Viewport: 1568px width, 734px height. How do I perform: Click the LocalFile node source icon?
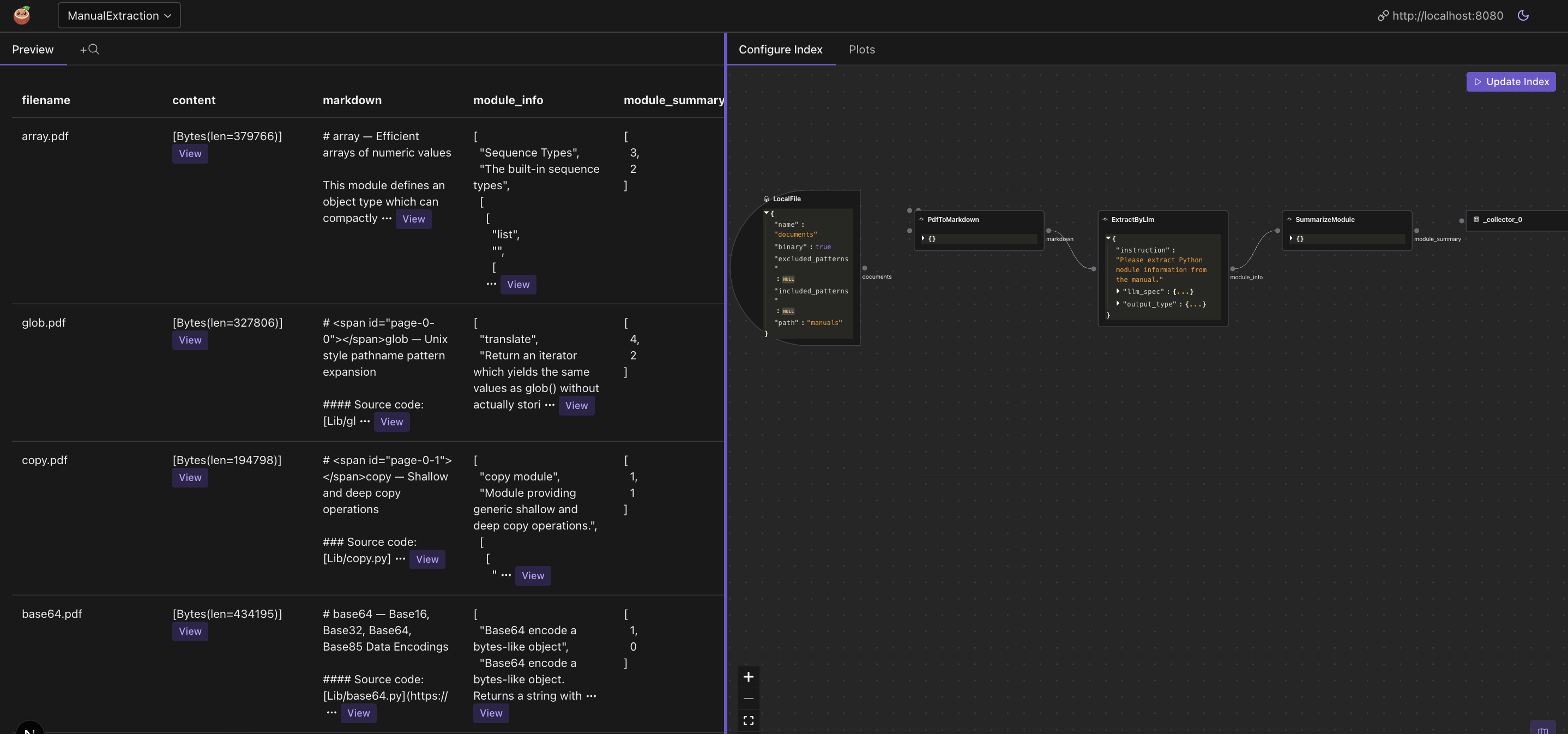767,199
